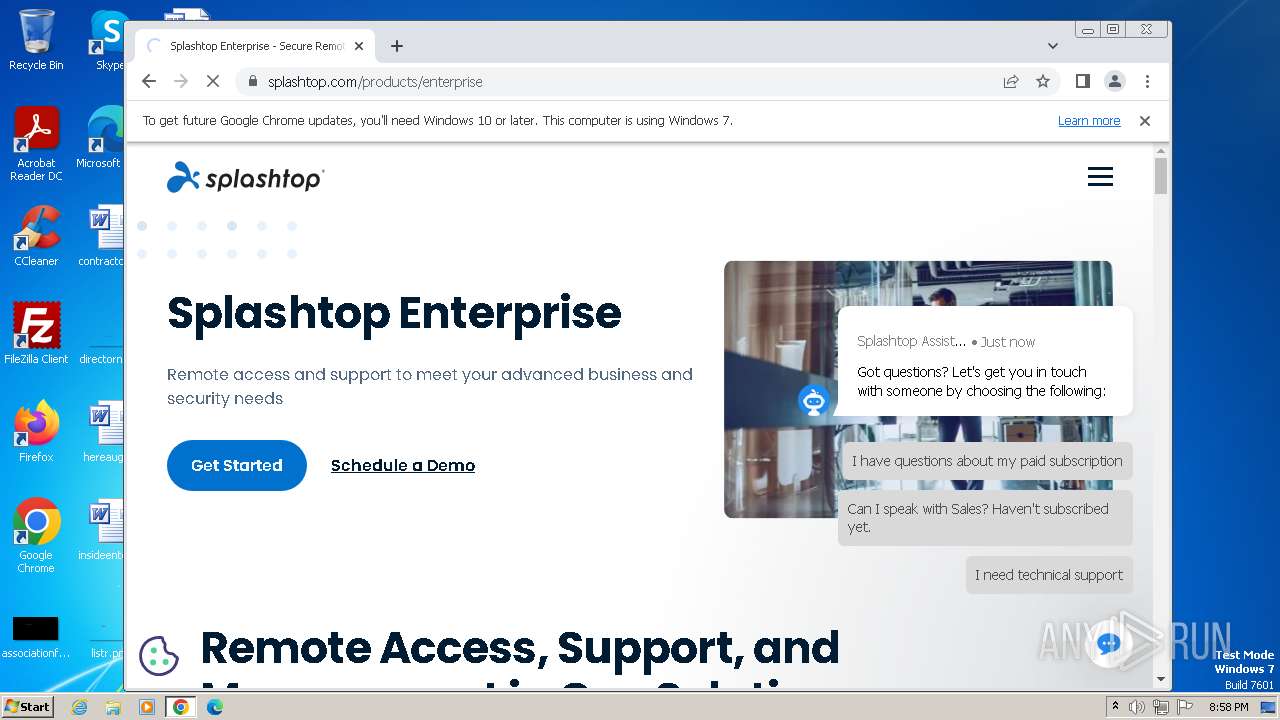This screenshot has width=1280, height=720.
Task: Choose 'I need technical support' option
Action: 1049,575
